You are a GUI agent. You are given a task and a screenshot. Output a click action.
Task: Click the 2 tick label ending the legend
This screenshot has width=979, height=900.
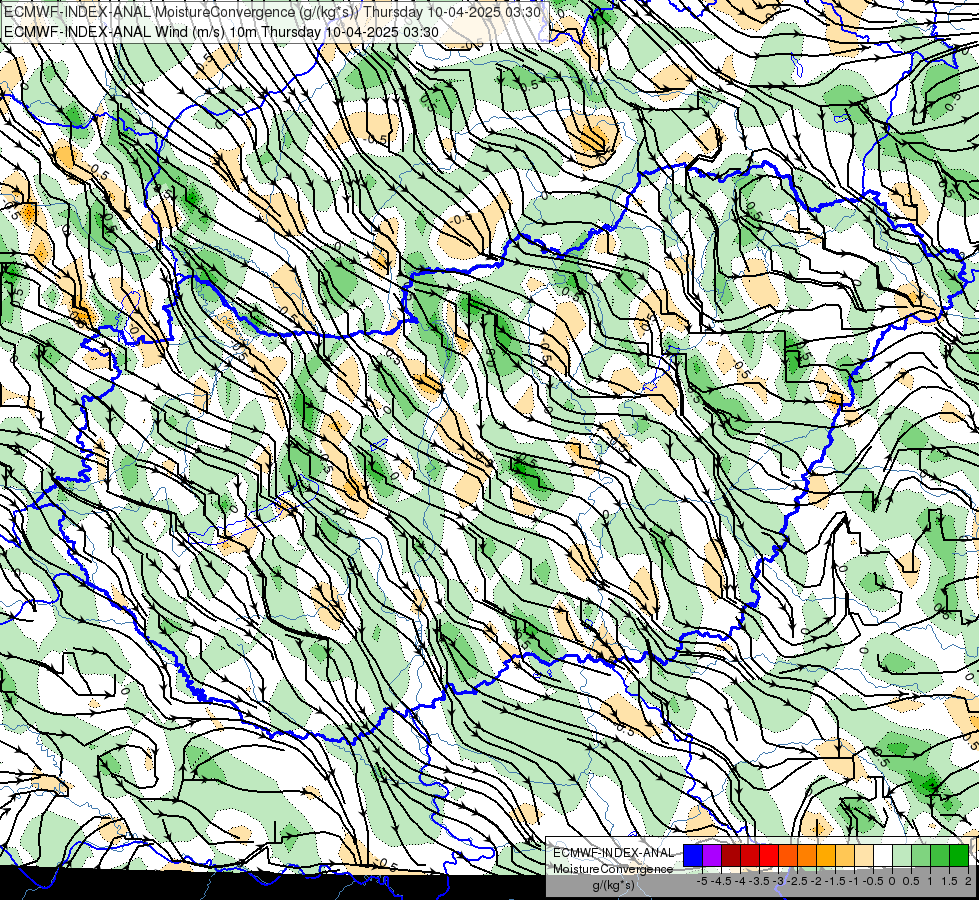[x=968, y=881]
